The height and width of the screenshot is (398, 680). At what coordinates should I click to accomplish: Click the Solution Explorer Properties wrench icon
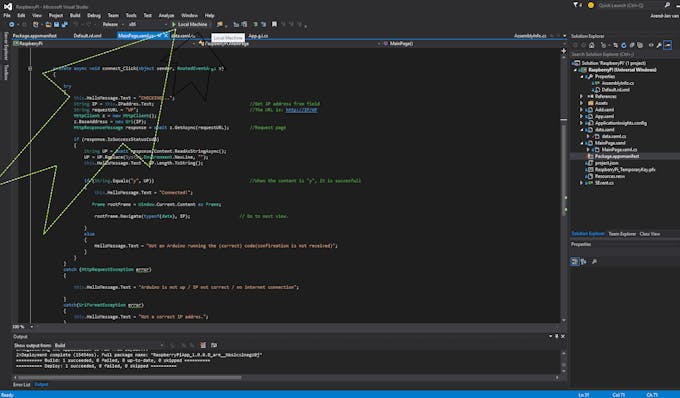click(x=659, y=45)
